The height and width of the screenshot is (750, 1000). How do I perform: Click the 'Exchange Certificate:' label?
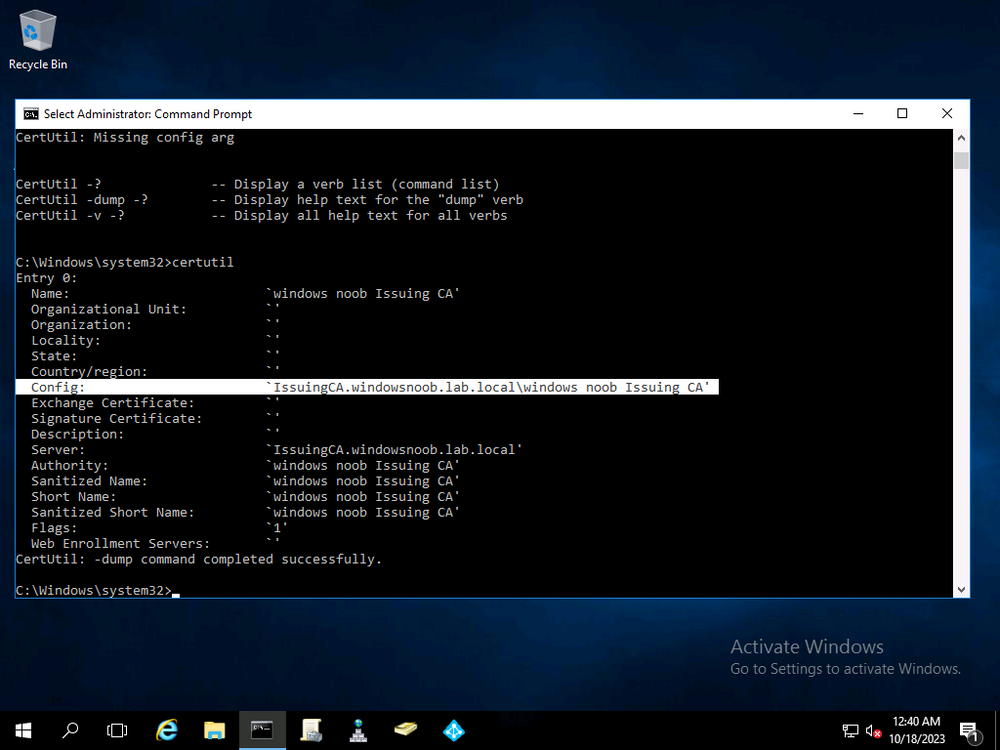(x=113, y=403)
